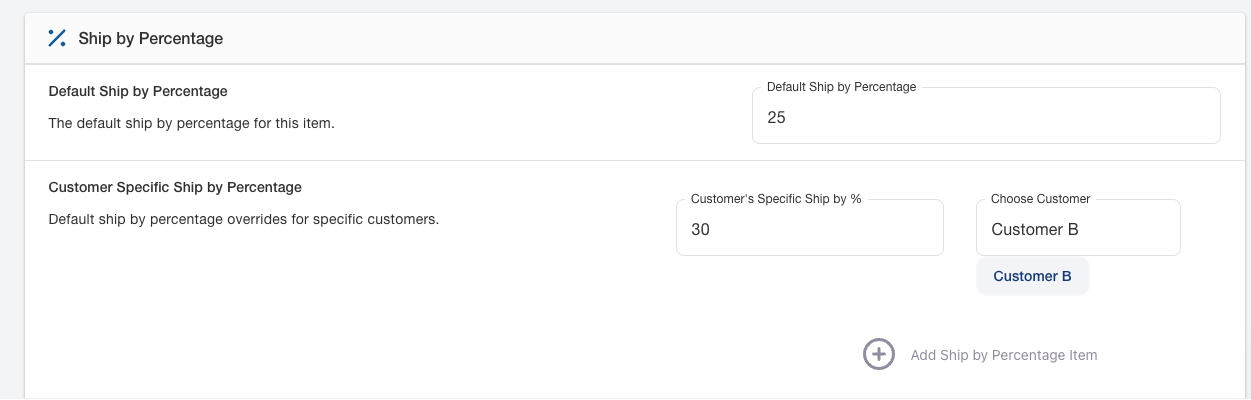Click "Add Ship by Percentage Item" text
This screenshot has height=400, width=1251.
coord(1003,355)
